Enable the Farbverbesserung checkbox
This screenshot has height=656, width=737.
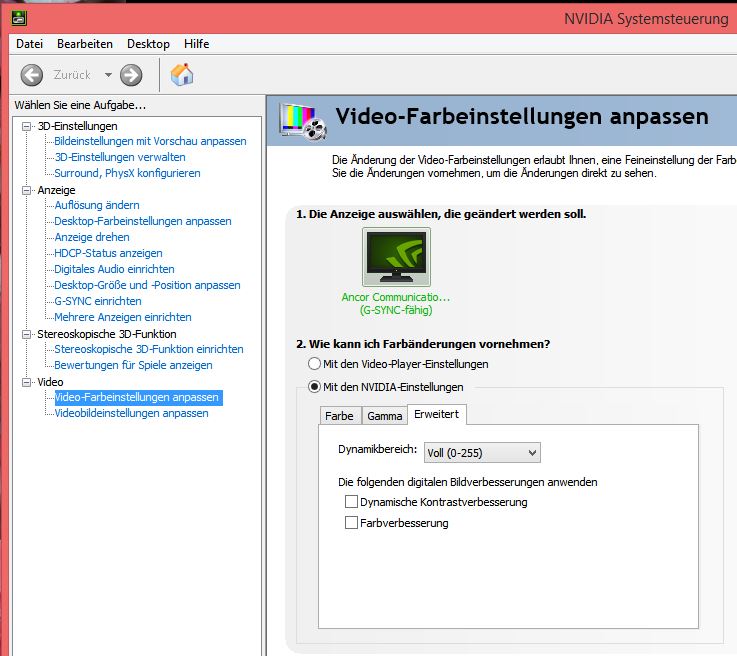pyautogui.click(x=351, y=523)
